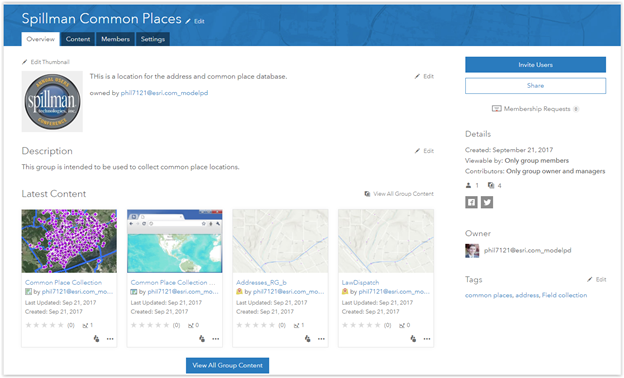Open Membership Requests
Viewport: 624px width, 378px height.
click(535, 109)
